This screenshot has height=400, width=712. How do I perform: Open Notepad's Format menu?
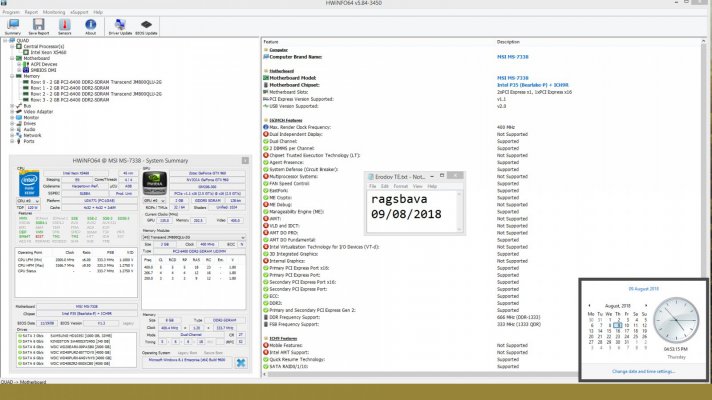(400, 186)
